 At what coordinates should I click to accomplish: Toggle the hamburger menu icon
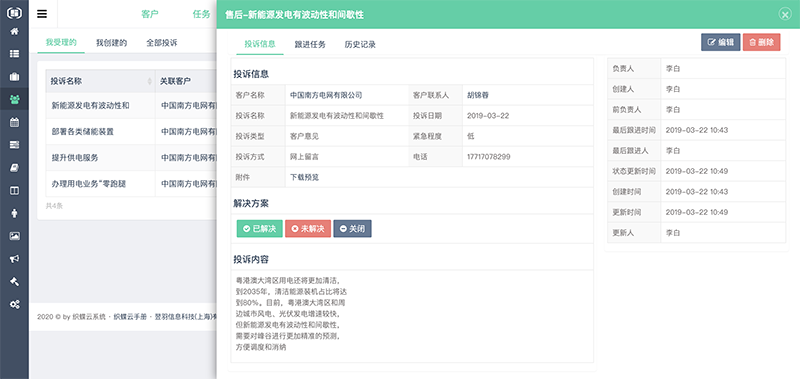42,14
